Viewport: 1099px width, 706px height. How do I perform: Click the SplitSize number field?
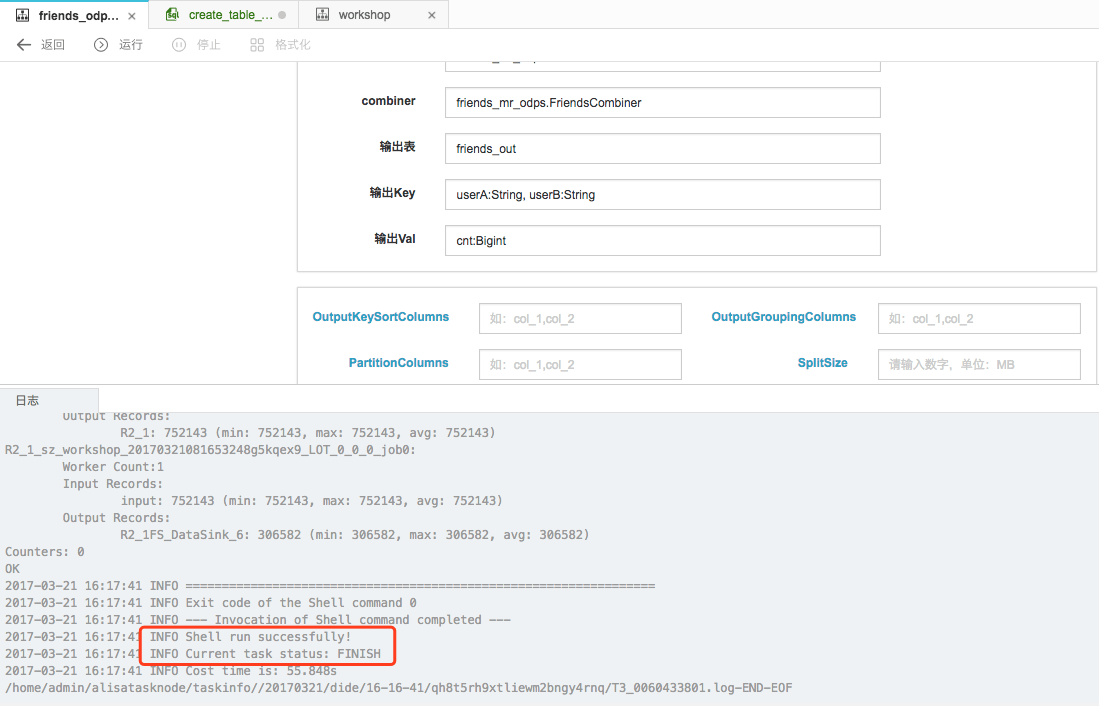point(979,365)
